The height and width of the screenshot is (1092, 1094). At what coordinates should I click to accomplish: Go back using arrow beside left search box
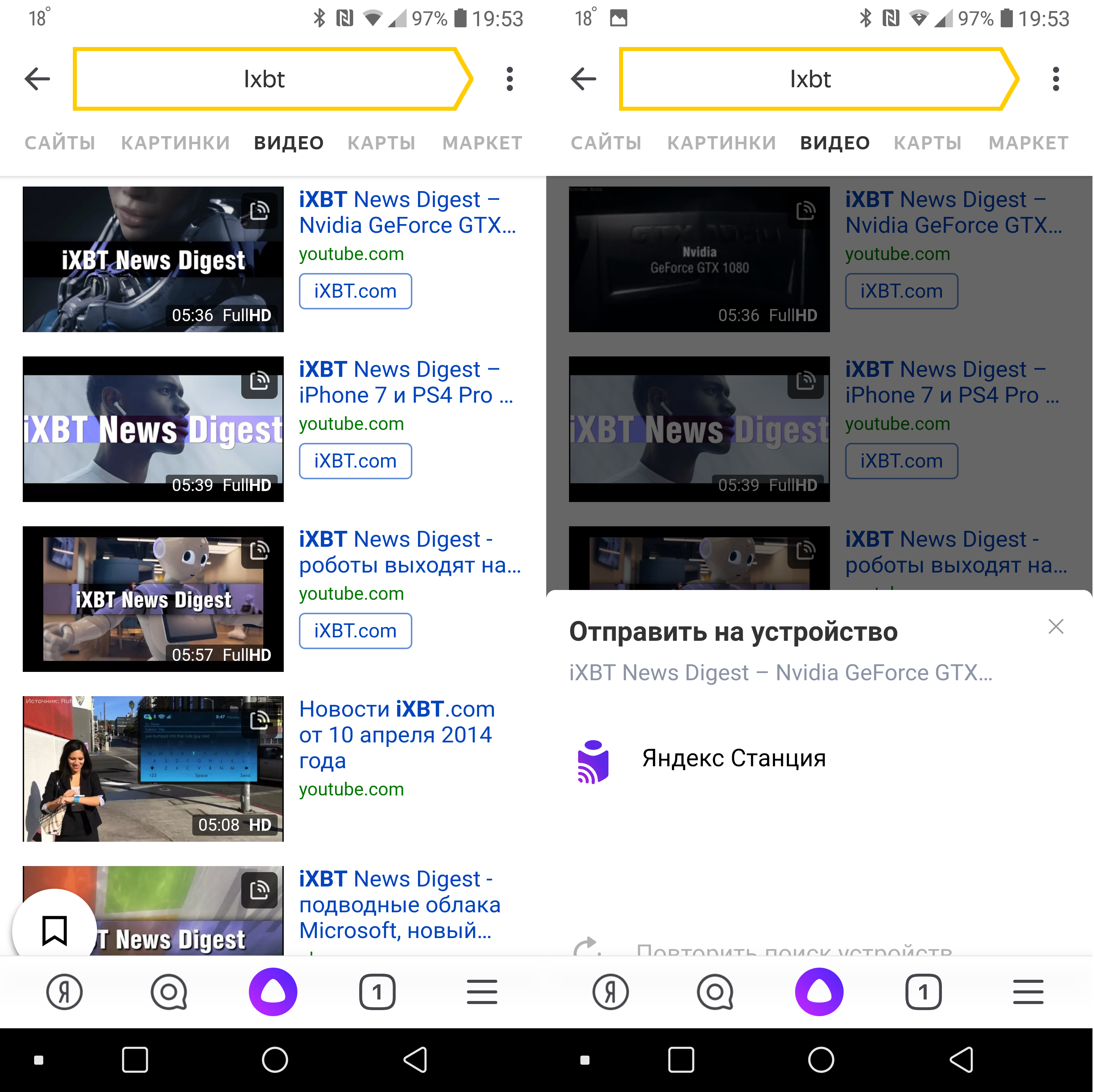(38, 79)
